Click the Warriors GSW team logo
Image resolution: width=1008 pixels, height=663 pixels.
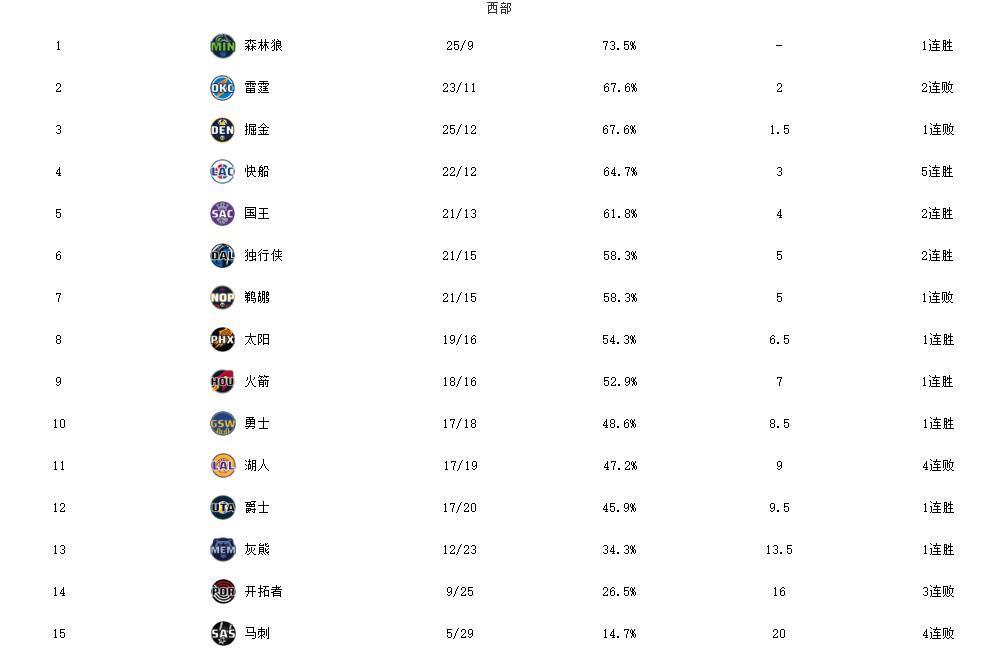click(222, 424)
